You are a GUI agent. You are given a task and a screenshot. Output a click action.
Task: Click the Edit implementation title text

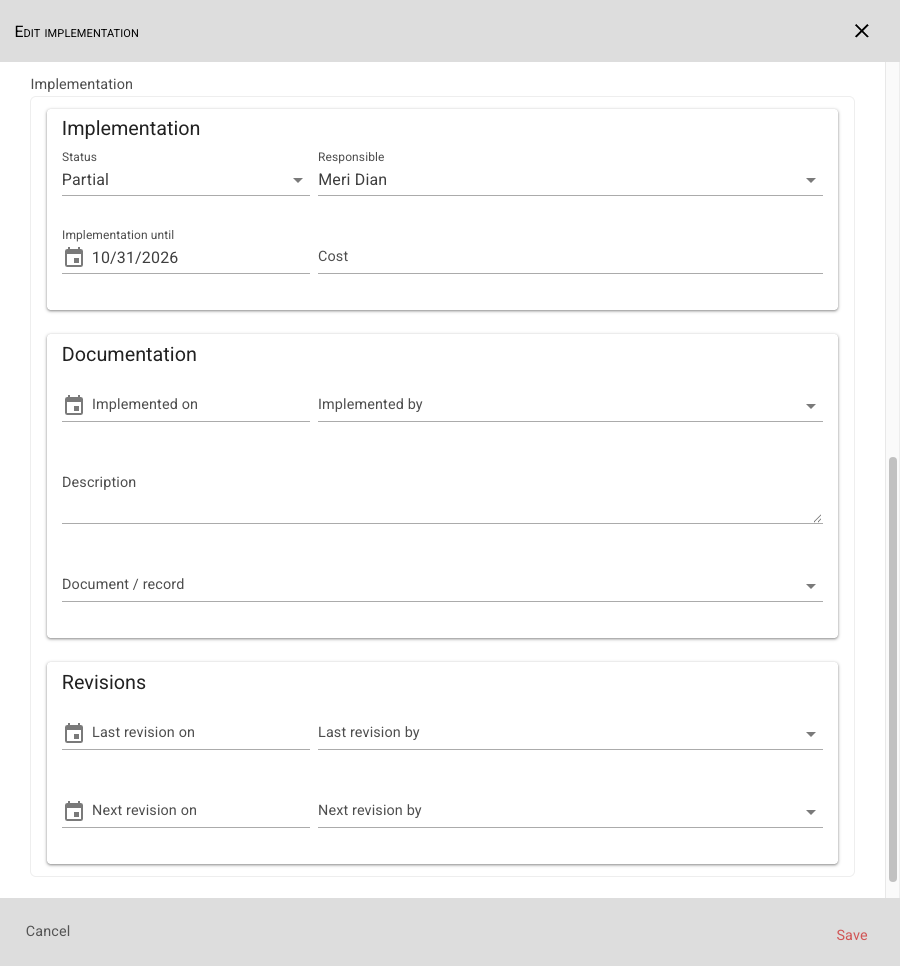tap(77, 32)
